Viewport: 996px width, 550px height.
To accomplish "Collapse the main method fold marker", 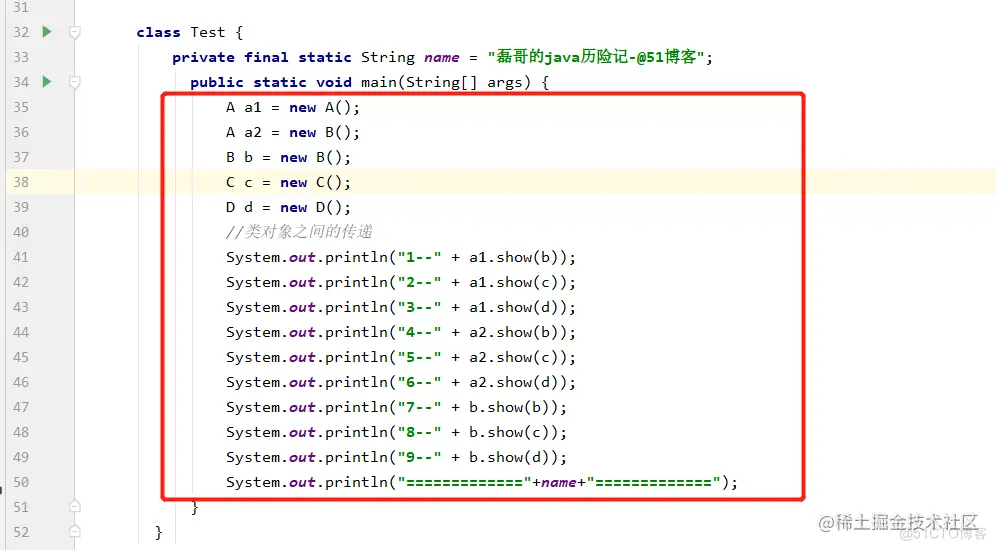I will point(74,82).
